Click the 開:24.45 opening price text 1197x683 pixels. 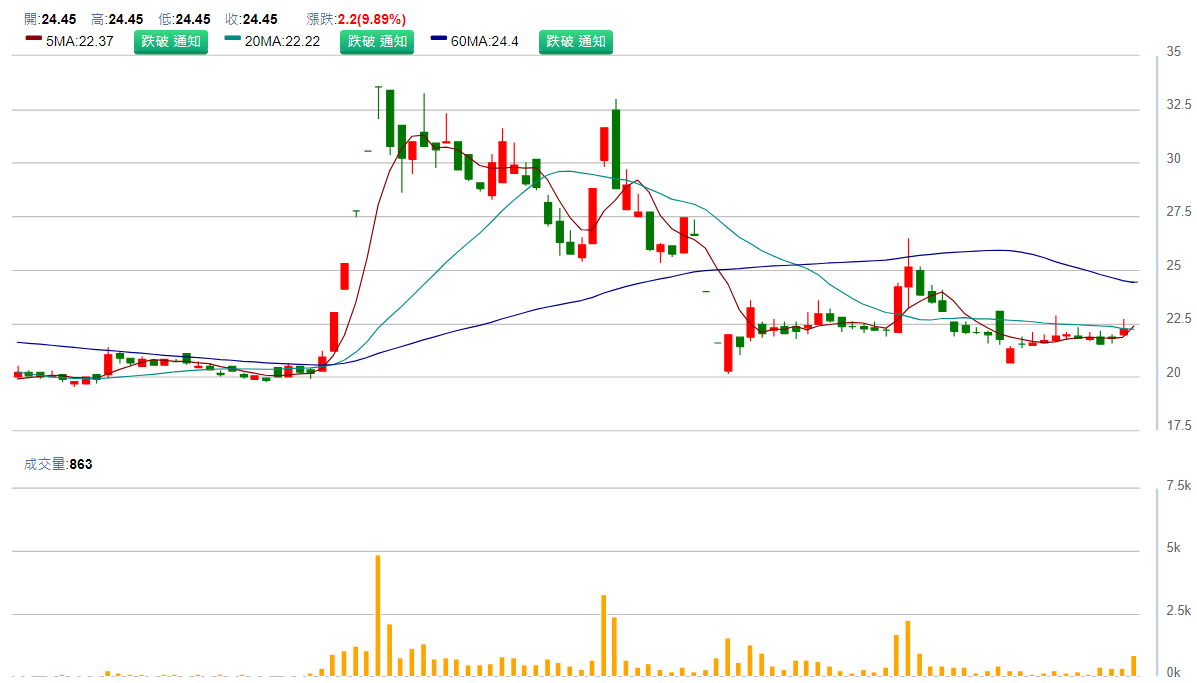point(50,19)
